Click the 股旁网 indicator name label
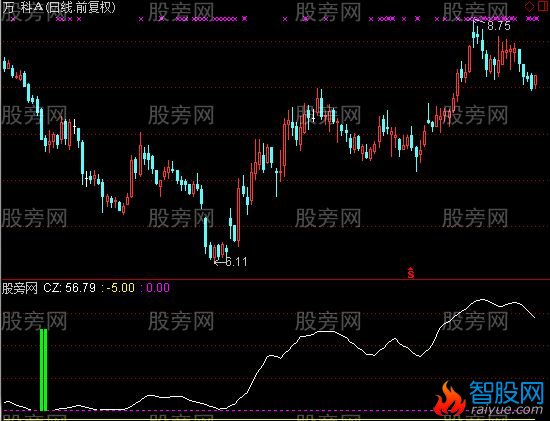The height and width of the screenshot is (421, 550). point(20,288)
